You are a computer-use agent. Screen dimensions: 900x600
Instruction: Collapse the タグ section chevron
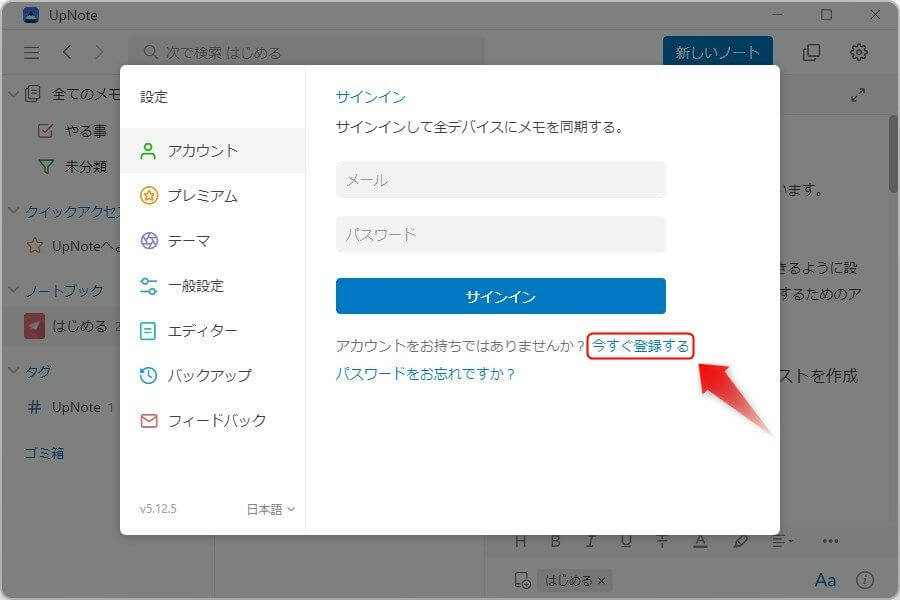tap(13, 370)
